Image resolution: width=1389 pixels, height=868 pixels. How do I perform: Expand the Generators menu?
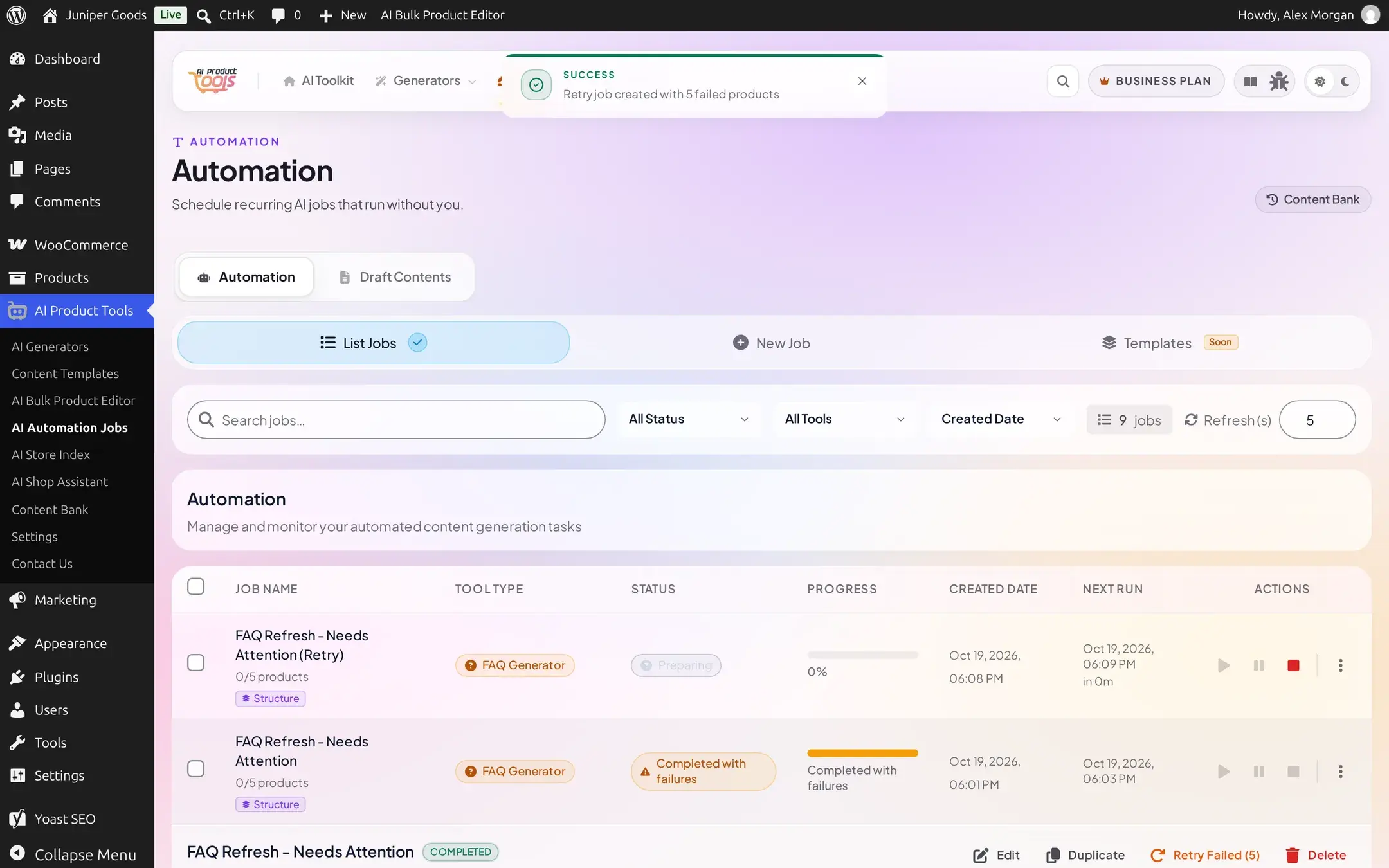coord(426,81)
